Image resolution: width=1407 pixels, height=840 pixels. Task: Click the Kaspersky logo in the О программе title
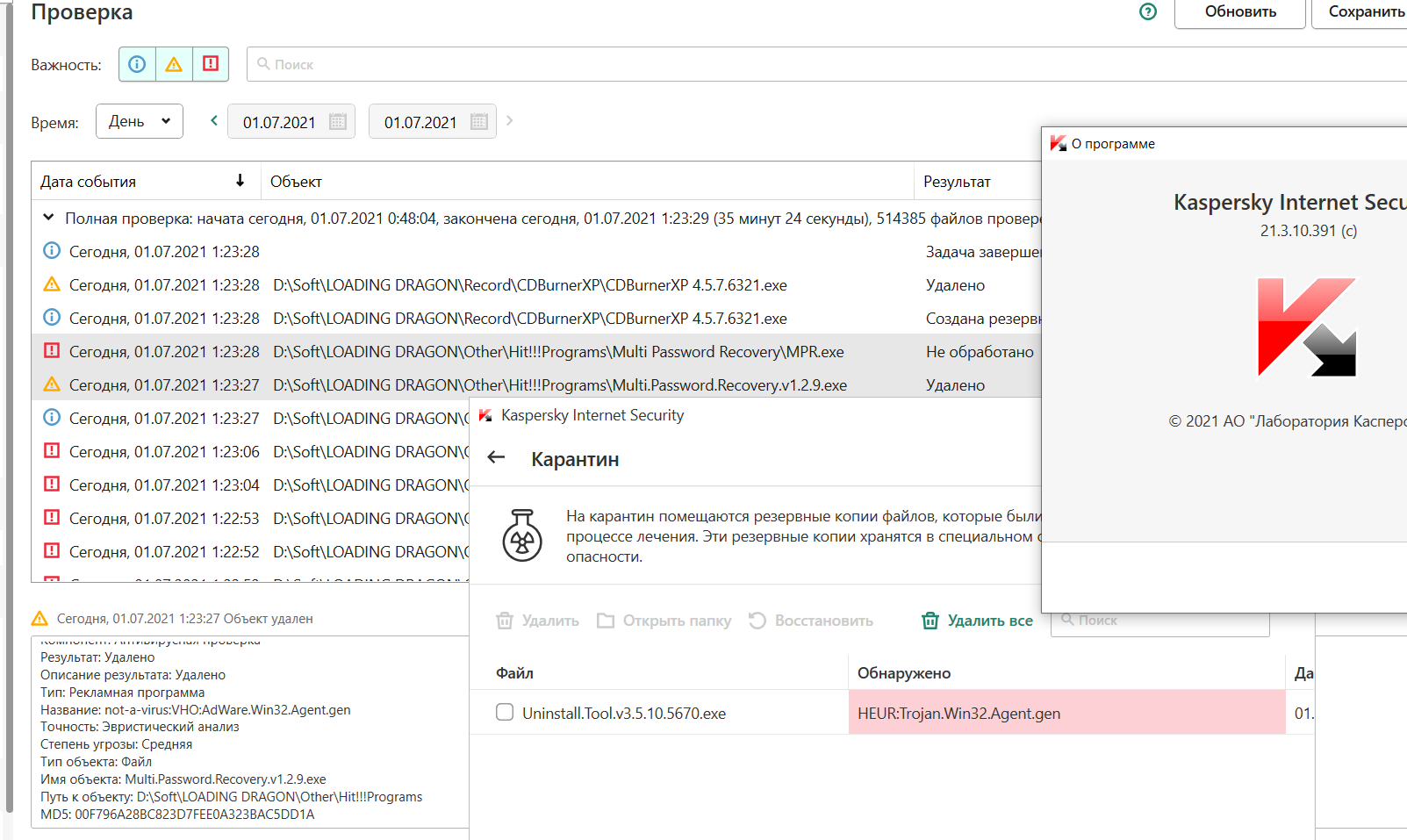pyautogui.click(x=1059, y=143)
